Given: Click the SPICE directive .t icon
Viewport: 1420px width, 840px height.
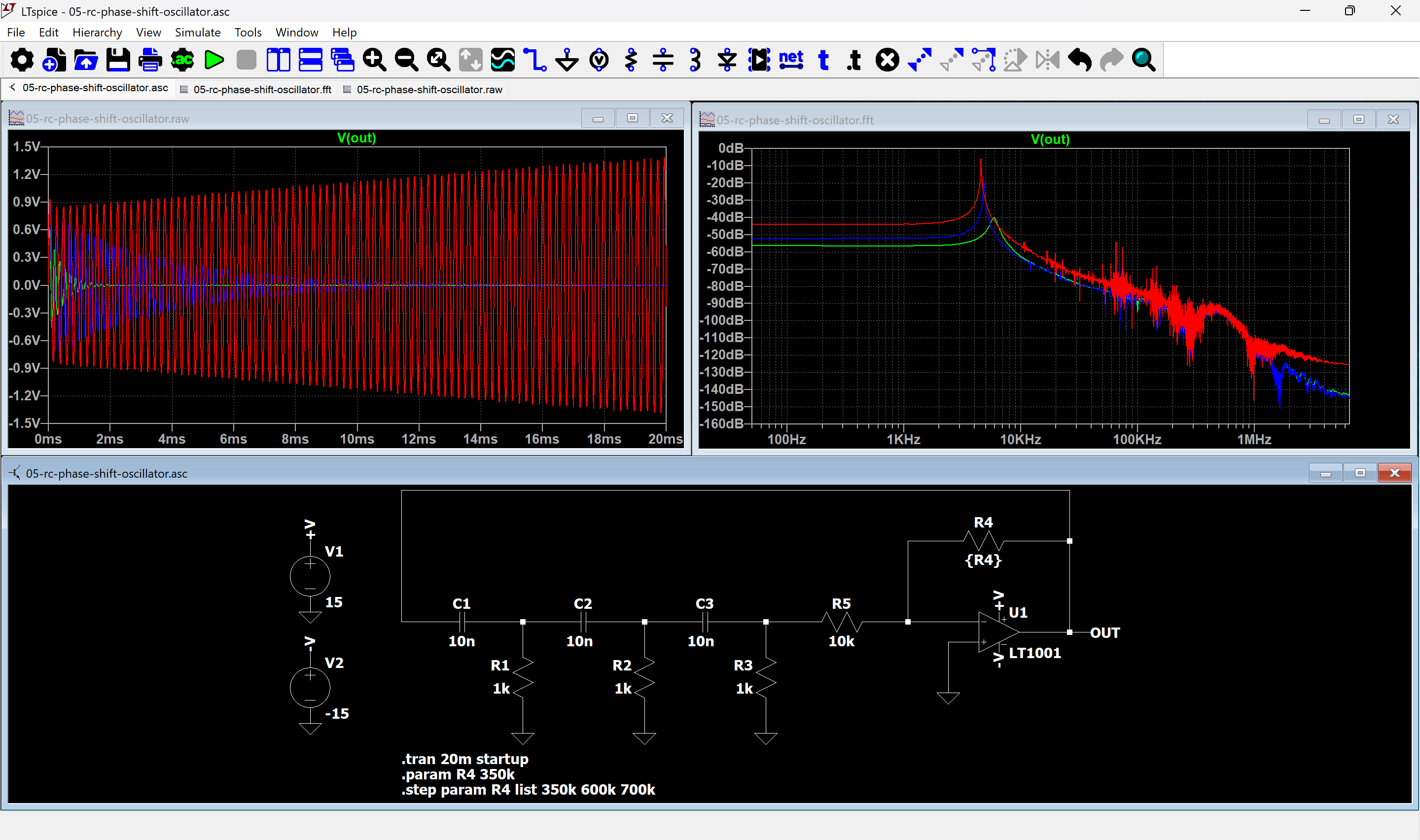Looking at the screenshot, I should click(x=854, y=60).
